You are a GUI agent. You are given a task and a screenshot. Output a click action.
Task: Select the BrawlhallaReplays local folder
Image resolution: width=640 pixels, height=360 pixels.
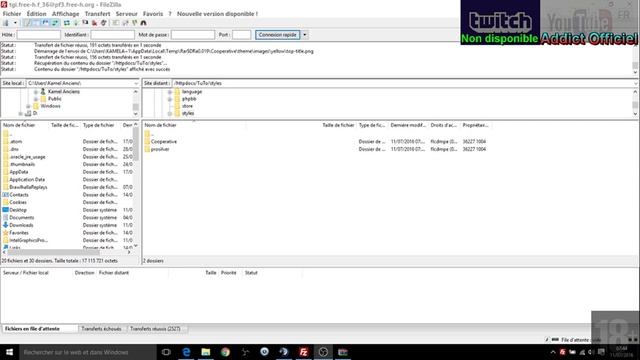click(28, 187)
